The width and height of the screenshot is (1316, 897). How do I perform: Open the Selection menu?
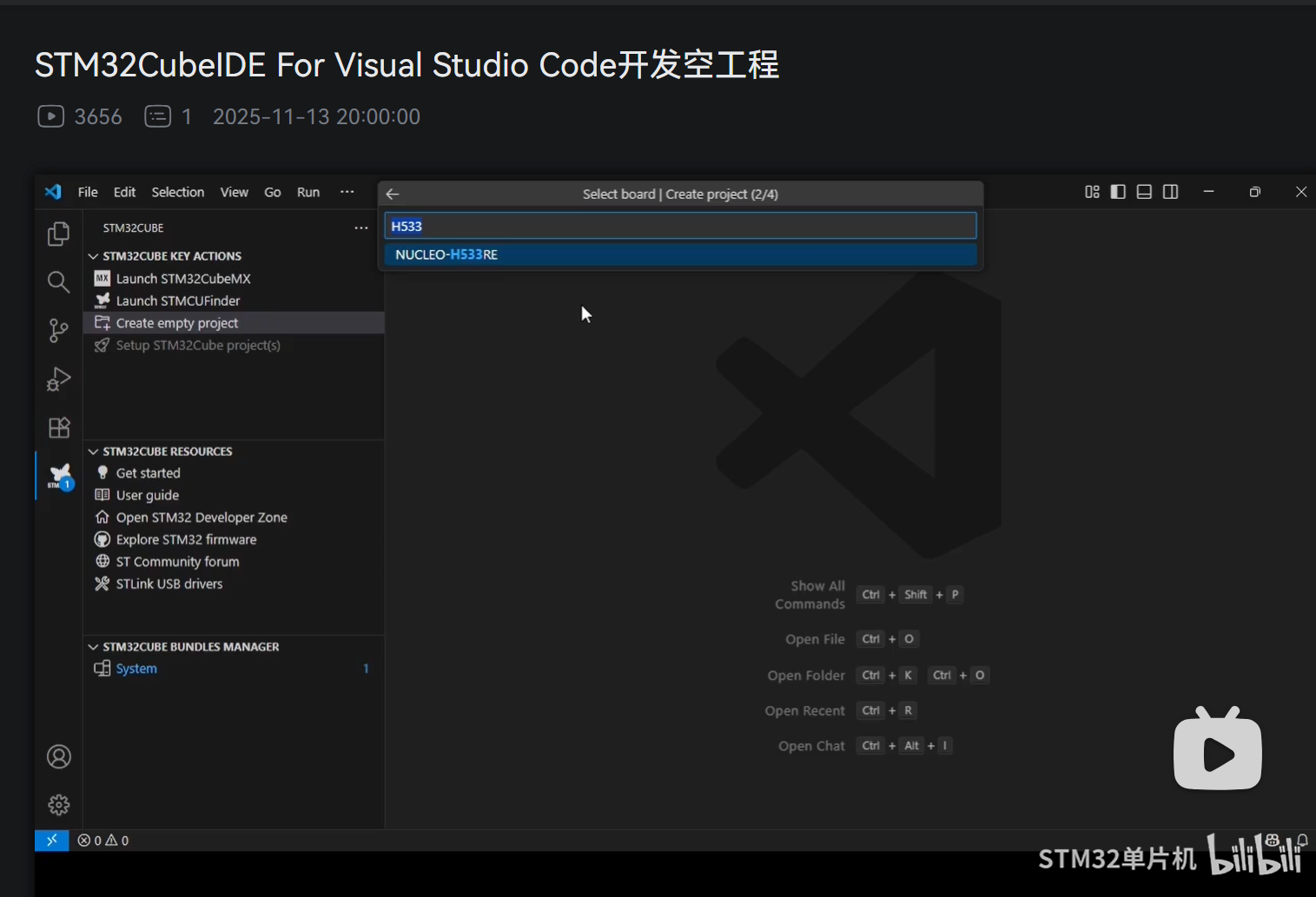(177, 192)
